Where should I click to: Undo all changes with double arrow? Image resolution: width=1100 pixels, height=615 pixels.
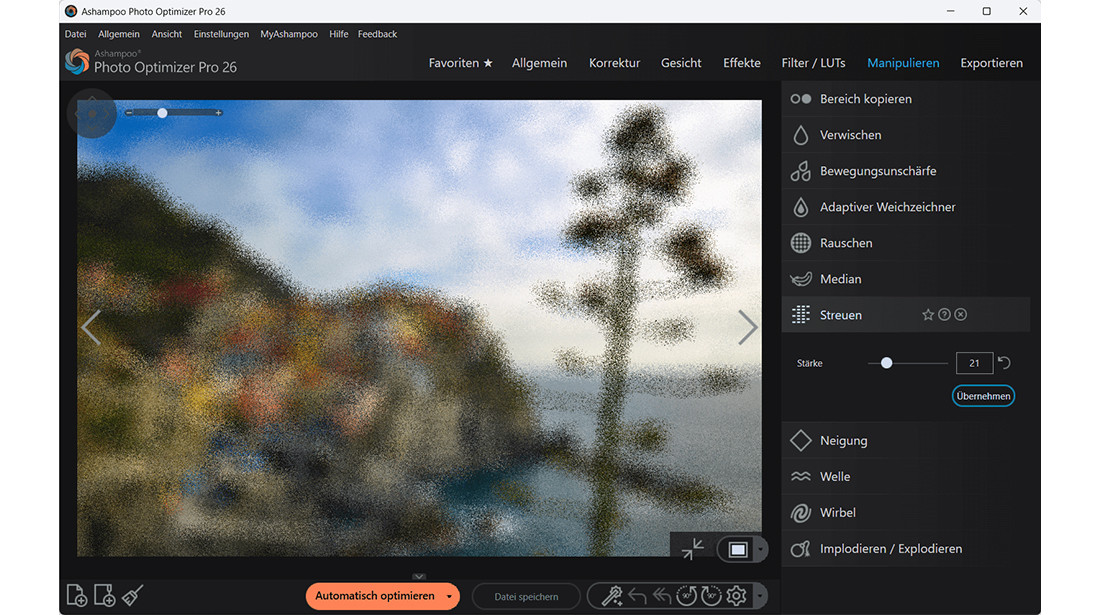coord(662,596)
